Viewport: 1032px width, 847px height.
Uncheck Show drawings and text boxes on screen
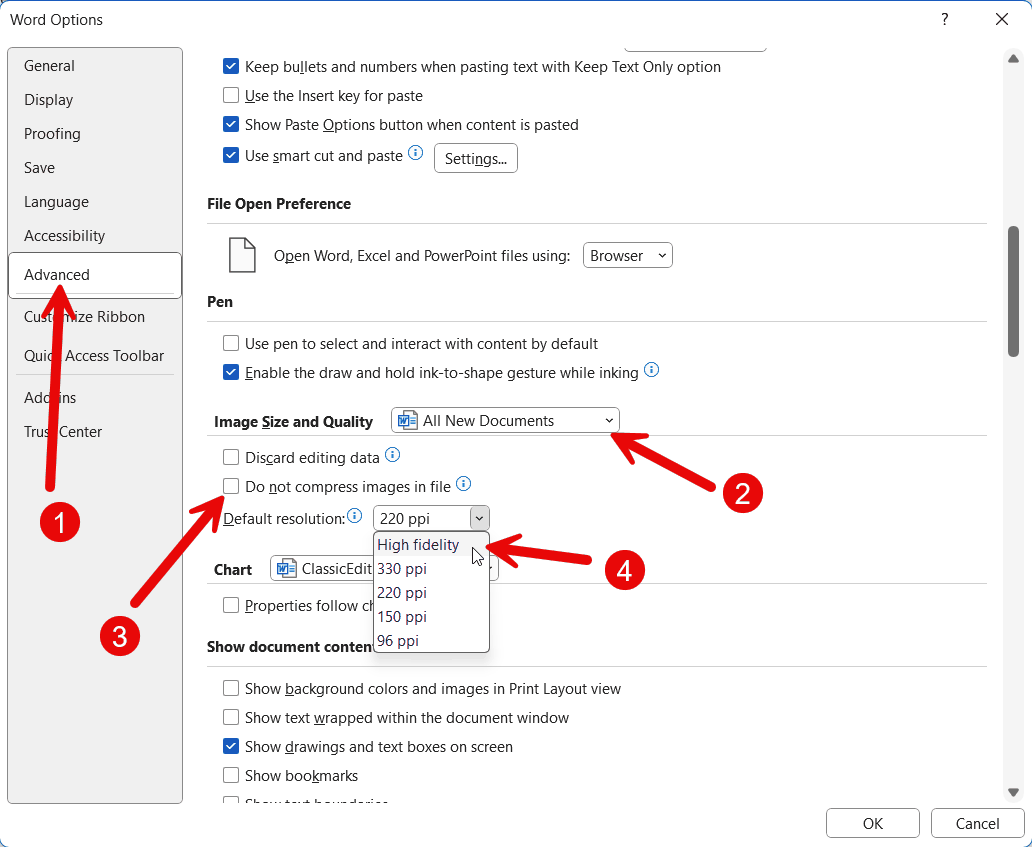[230, 746]
